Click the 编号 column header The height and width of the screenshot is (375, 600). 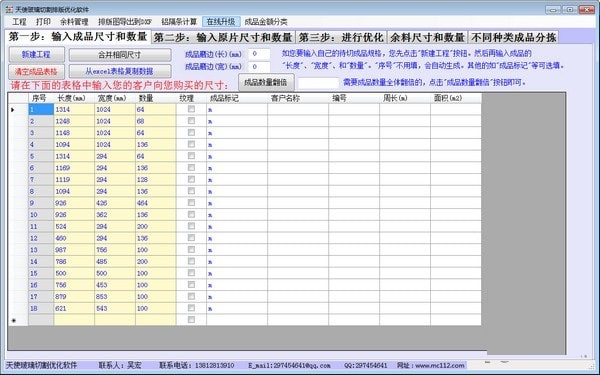click(354, 98)
